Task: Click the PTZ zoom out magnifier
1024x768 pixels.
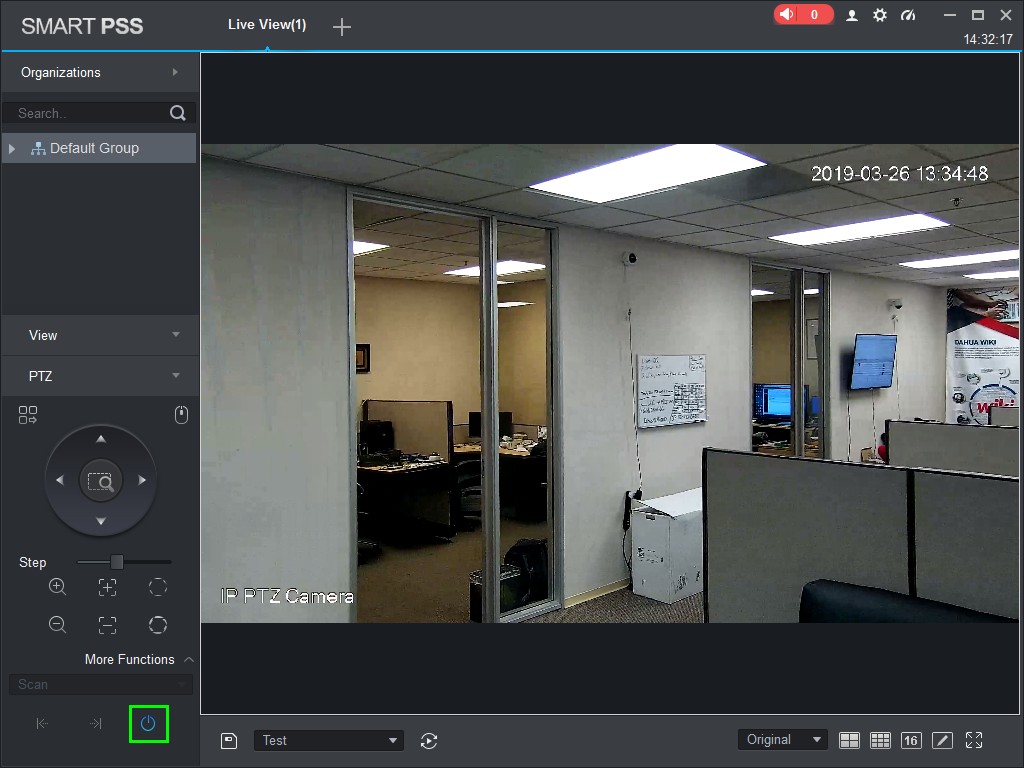Action: [x=57, y=625]
